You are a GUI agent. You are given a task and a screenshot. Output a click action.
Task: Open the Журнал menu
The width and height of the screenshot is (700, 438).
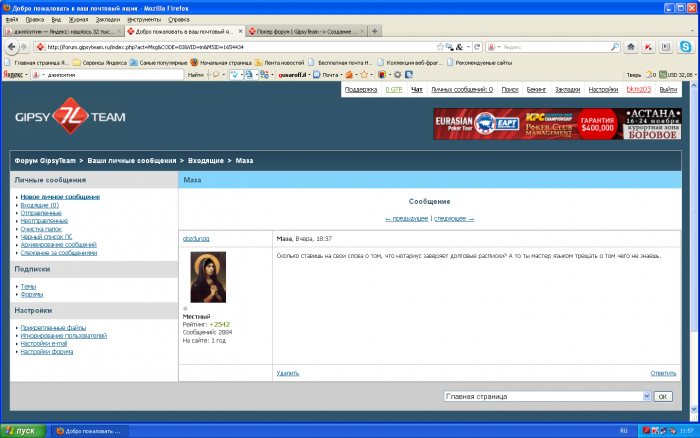[x=78, y=20]
